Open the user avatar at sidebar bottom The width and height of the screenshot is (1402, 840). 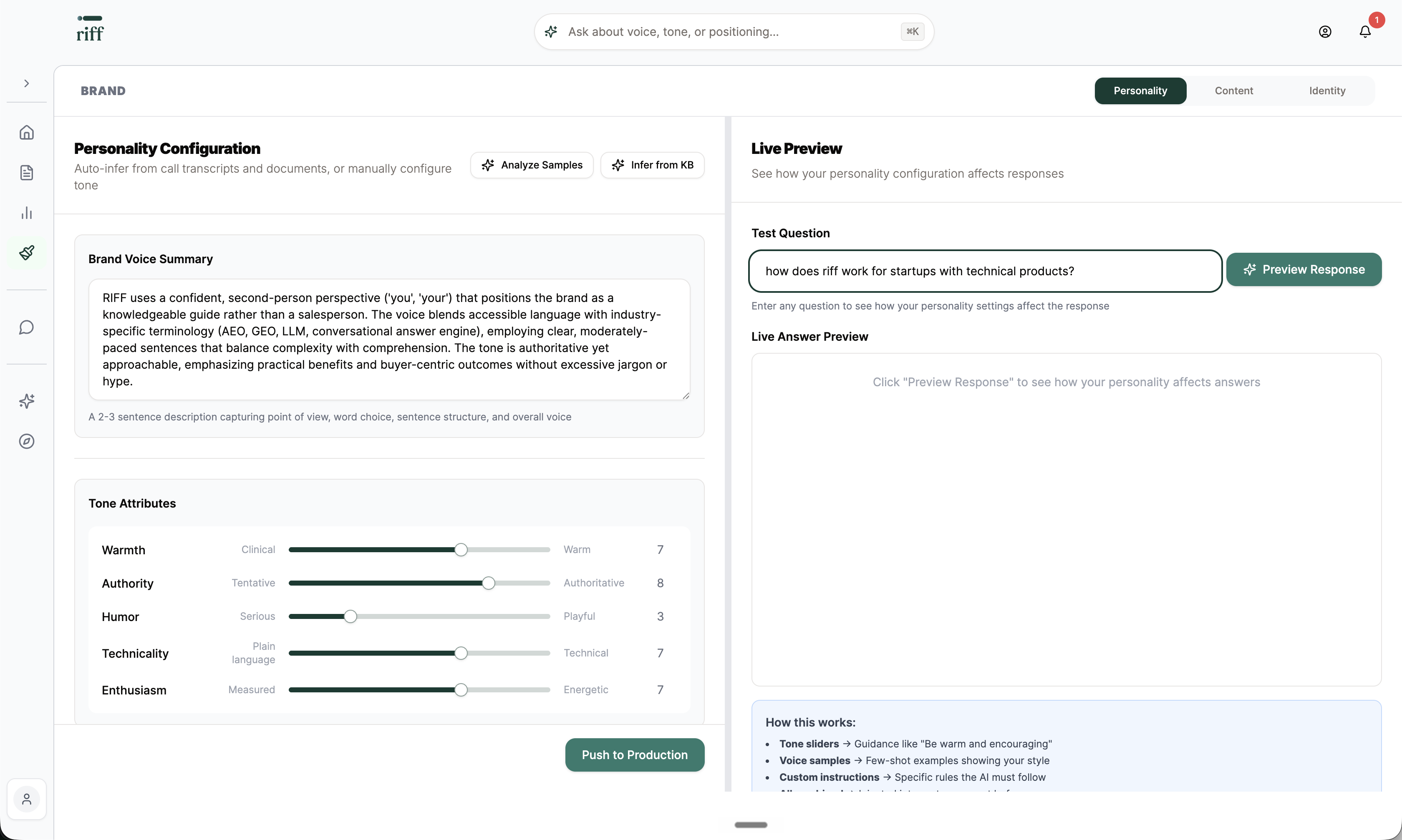tap(27, 799)
